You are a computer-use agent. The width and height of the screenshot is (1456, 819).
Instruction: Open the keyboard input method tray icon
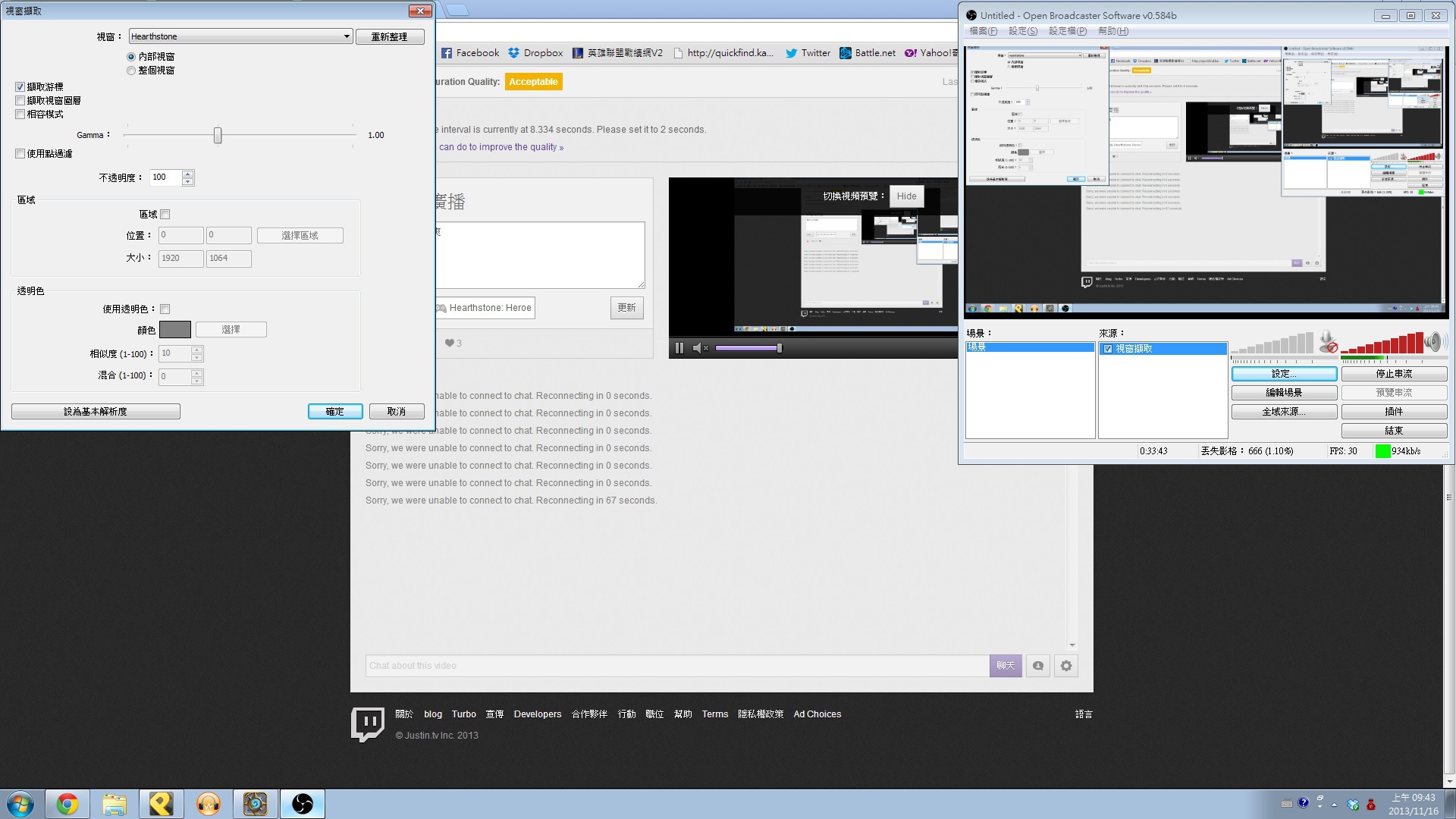1287,804
